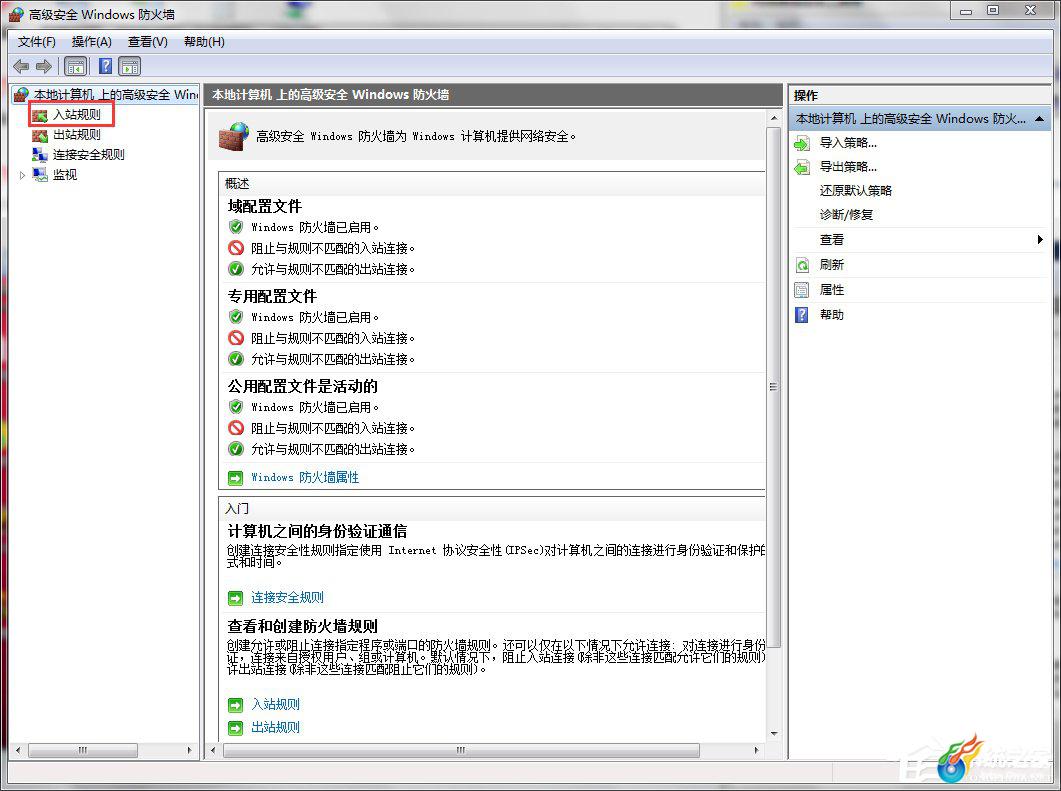Viewport: 1061px width, 791px height.
Task: Open the 连接安全规则 link in 入门 section
Action: click(288, 597)
